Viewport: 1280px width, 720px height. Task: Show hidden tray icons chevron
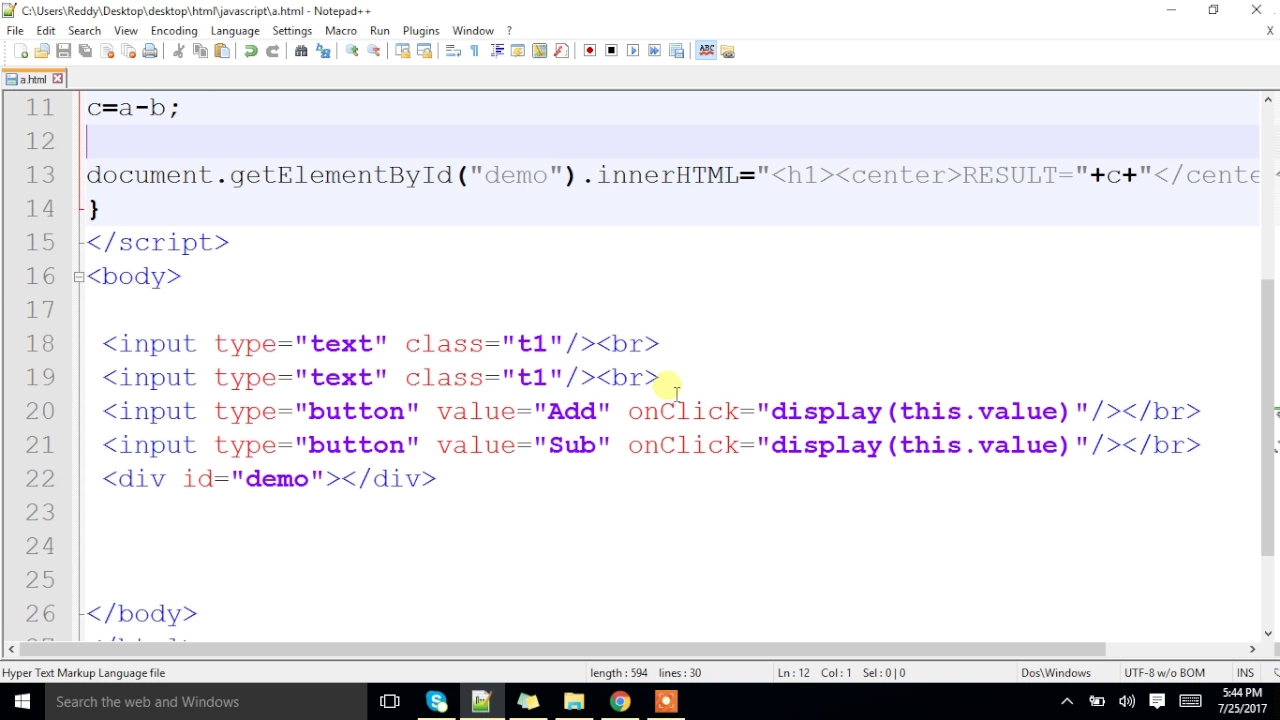1066,702
